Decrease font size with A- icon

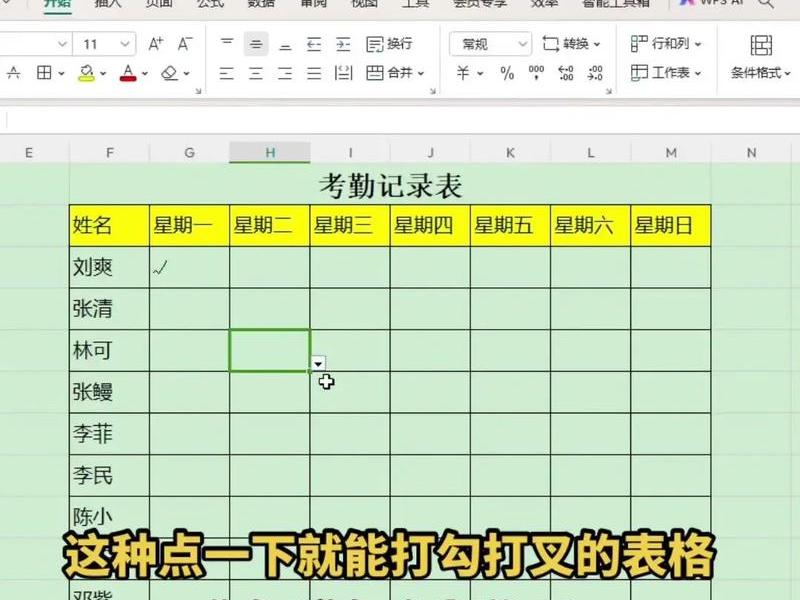click(x=185, y=44)
